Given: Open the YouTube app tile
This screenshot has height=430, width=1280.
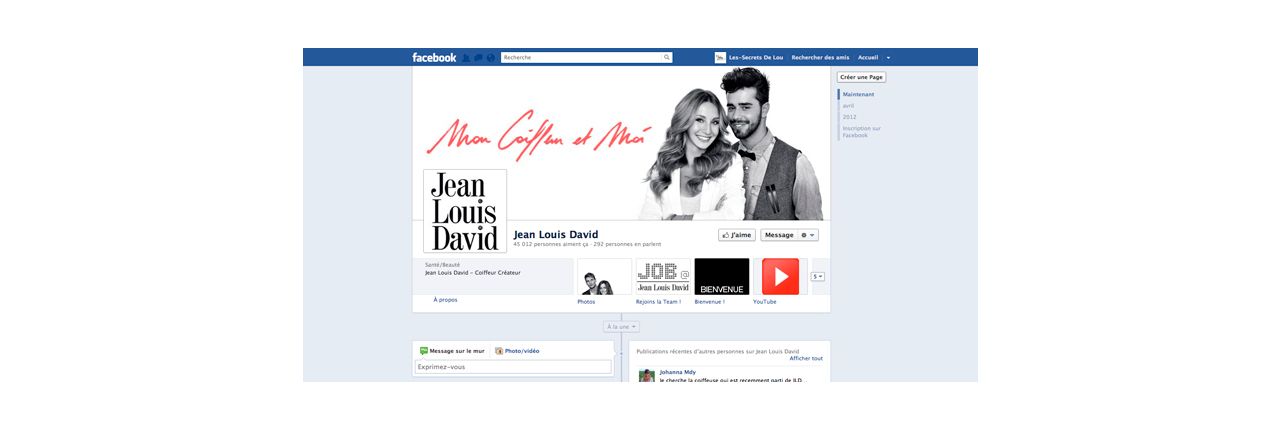Looking at the screenshot, I should (780, 277).
